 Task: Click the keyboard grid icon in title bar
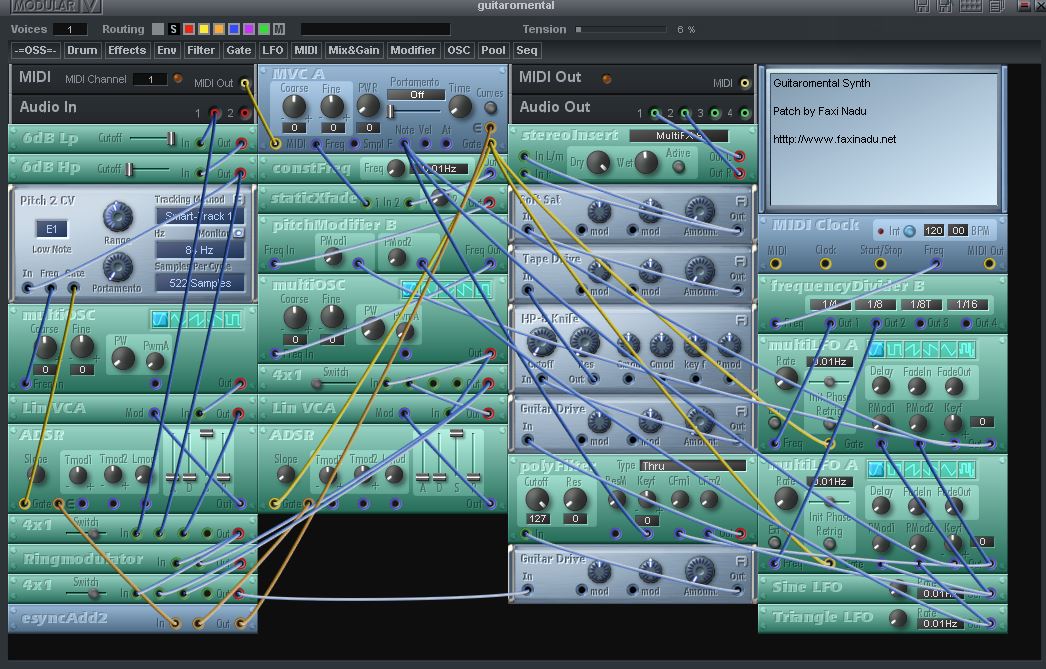pos(971,6)
